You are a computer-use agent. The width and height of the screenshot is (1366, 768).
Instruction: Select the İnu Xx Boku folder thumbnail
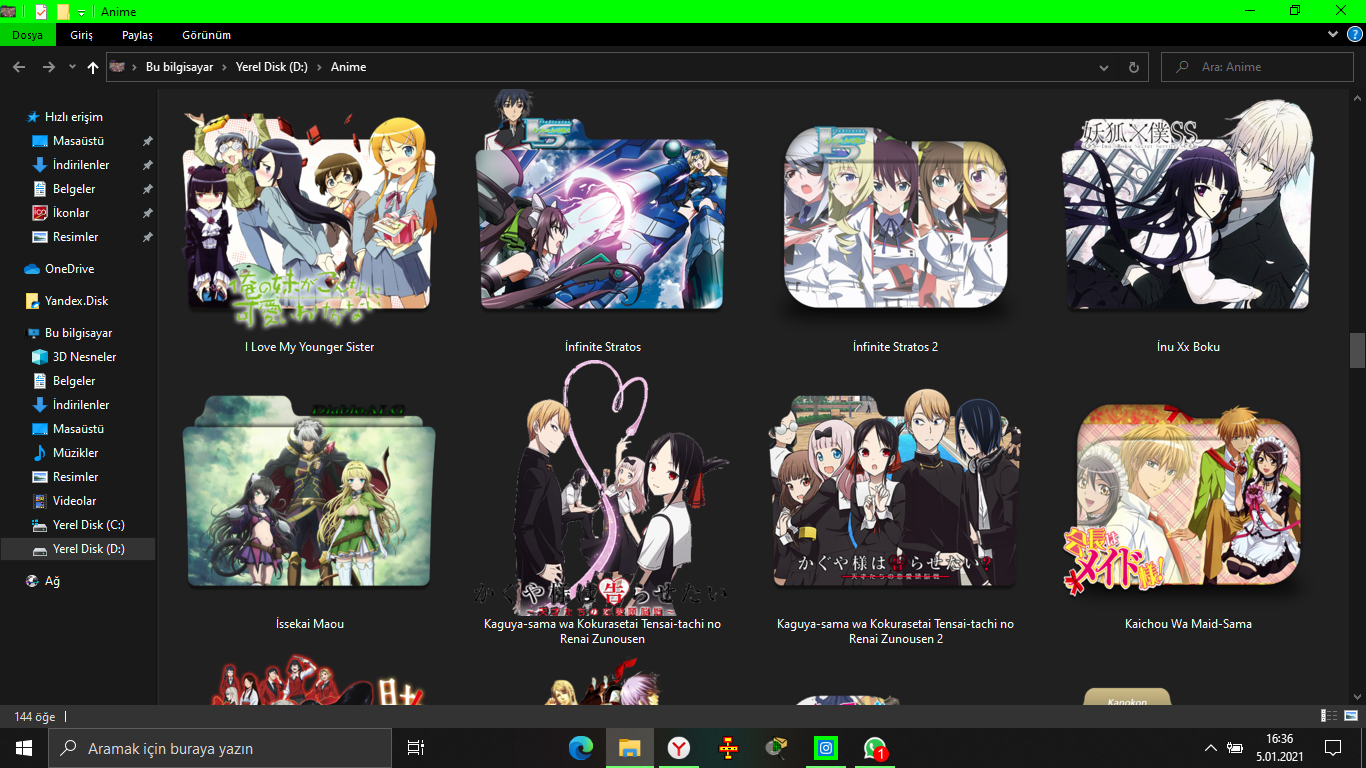point(1188,205)
